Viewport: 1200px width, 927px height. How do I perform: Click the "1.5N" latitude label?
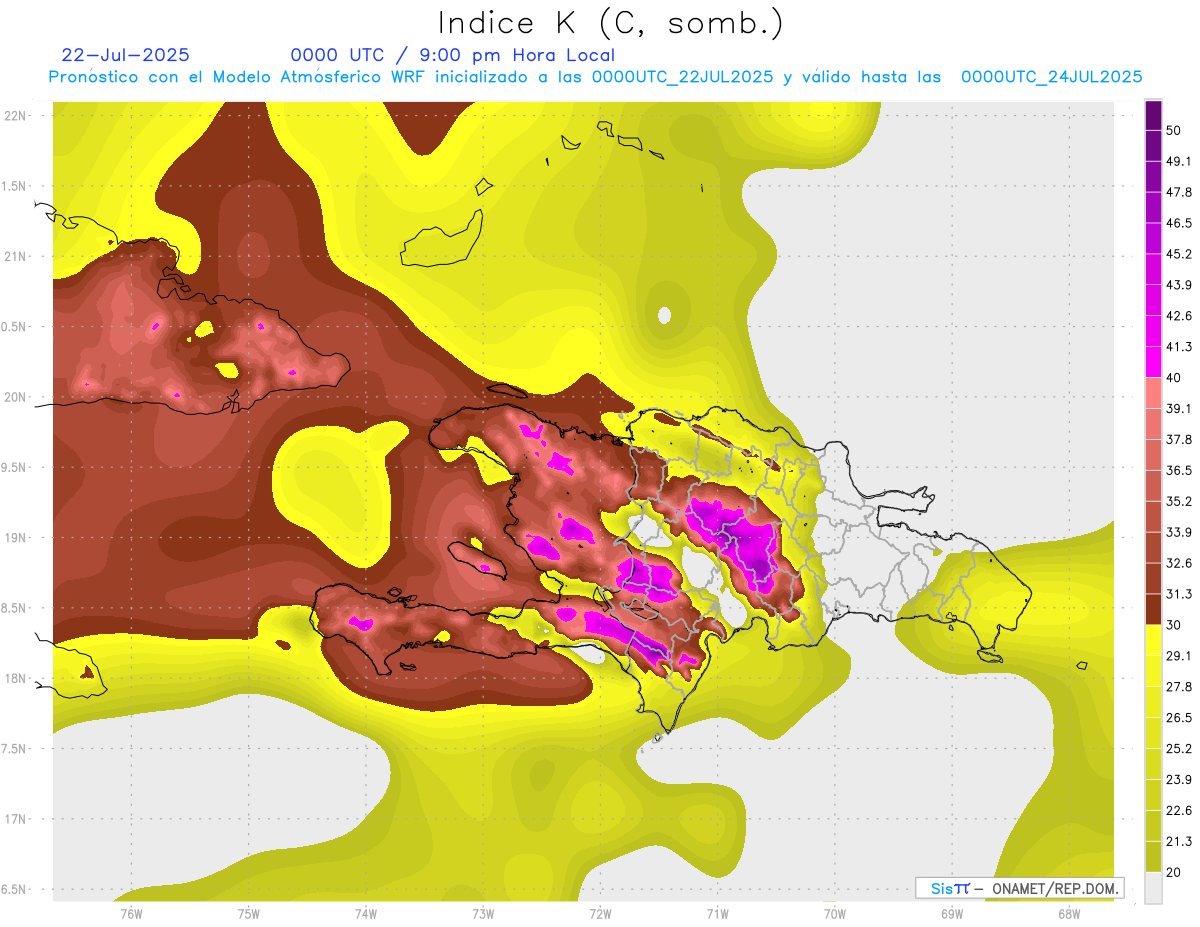click(14, 186)
